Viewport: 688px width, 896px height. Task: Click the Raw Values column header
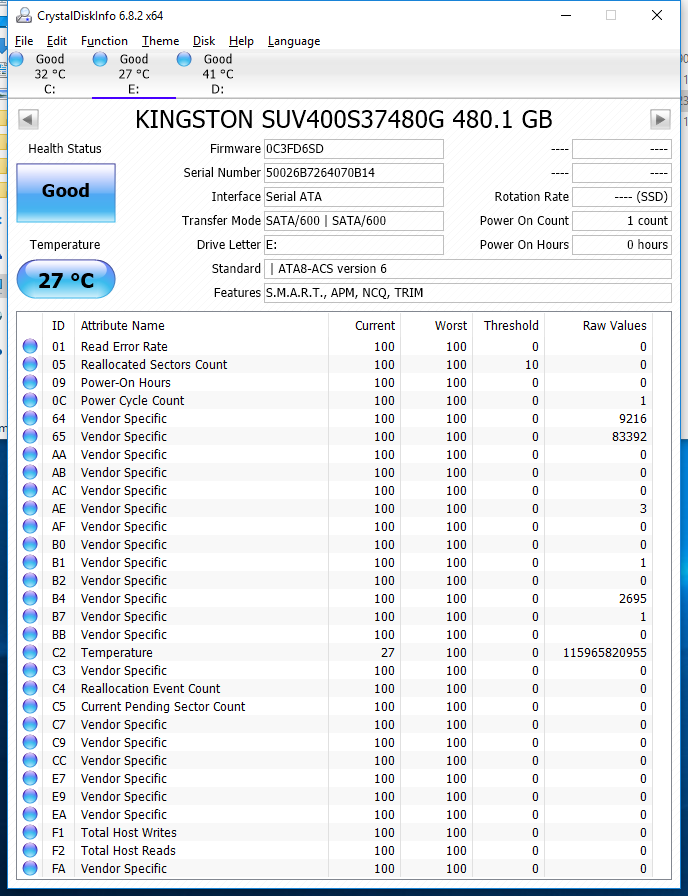614,326
